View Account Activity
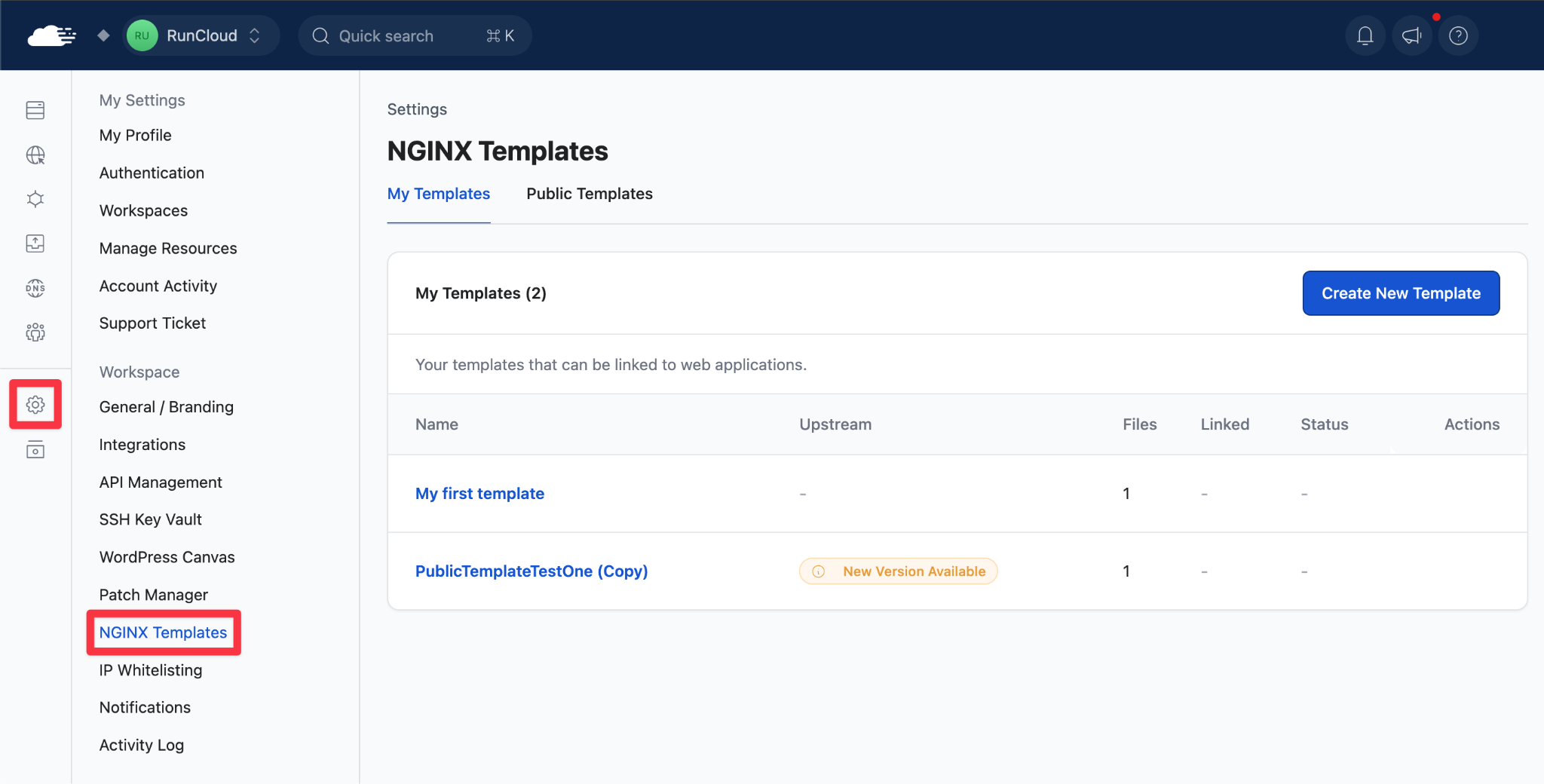 (x=158, y=286)
